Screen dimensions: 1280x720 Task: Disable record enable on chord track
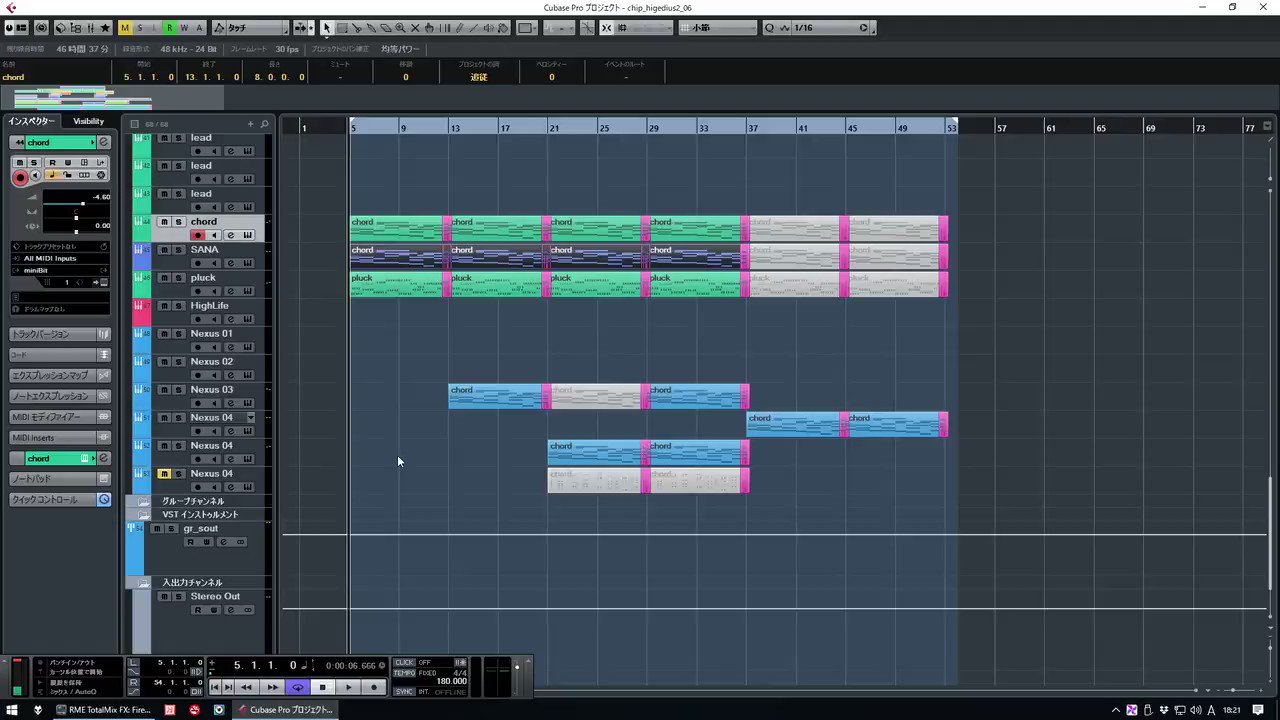pos(197,235)
